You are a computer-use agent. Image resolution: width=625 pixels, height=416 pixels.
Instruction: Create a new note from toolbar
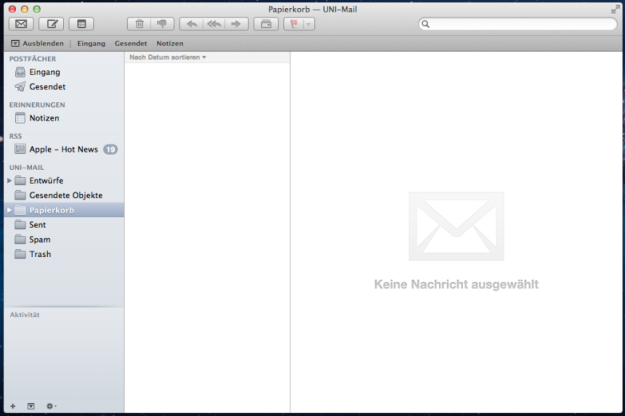click(81, 23)
